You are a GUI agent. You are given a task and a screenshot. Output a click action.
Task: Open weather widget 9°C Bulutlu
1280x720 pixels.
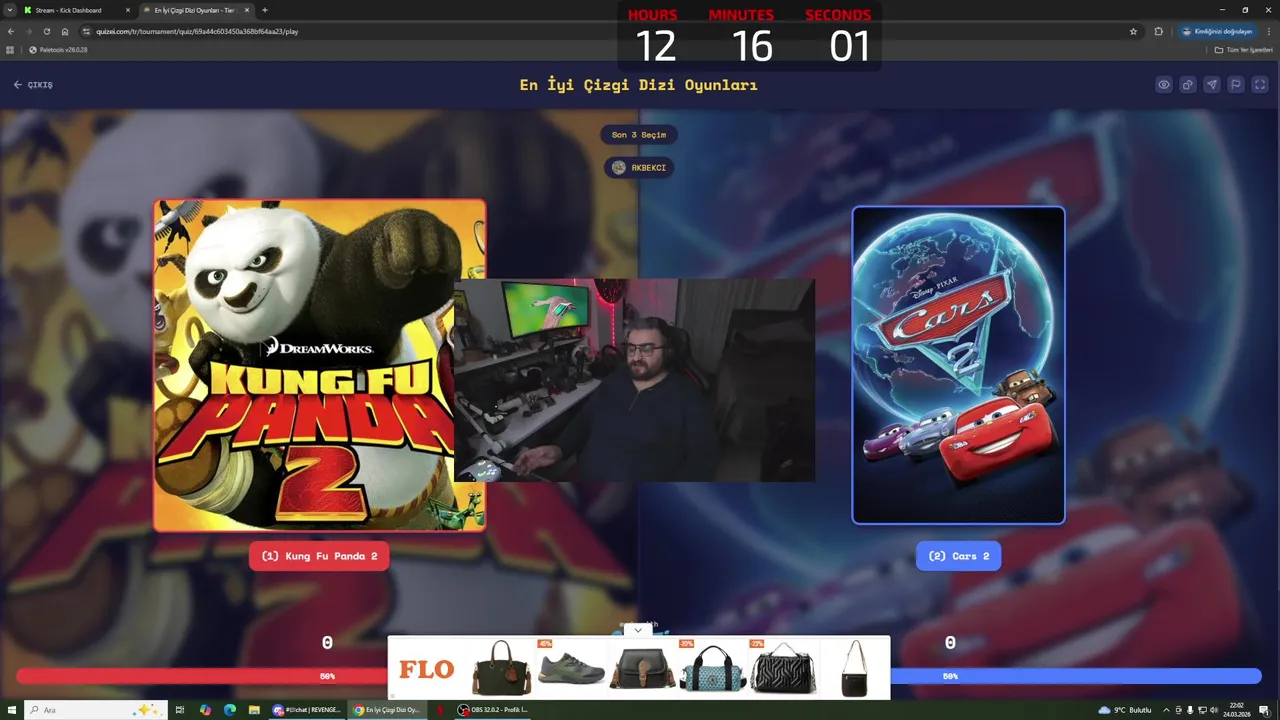pyautogui.click(x=1124, y=710)
